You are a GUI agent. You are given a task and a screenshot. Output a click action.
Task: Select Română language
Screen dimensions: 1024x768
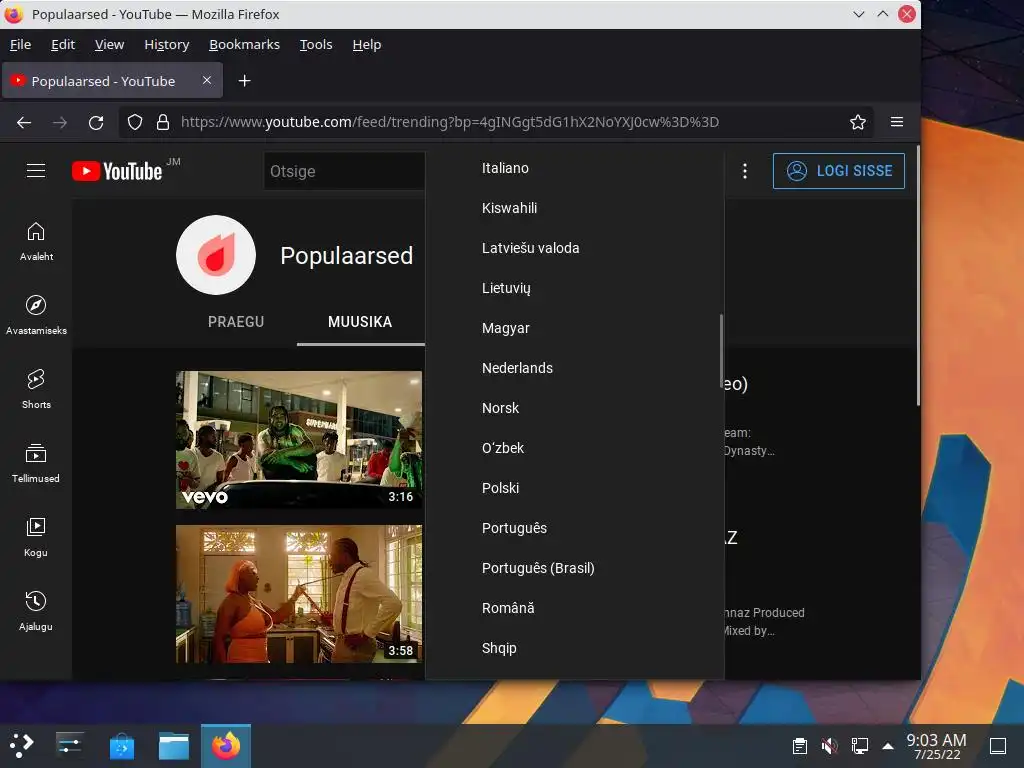point(575,608)
